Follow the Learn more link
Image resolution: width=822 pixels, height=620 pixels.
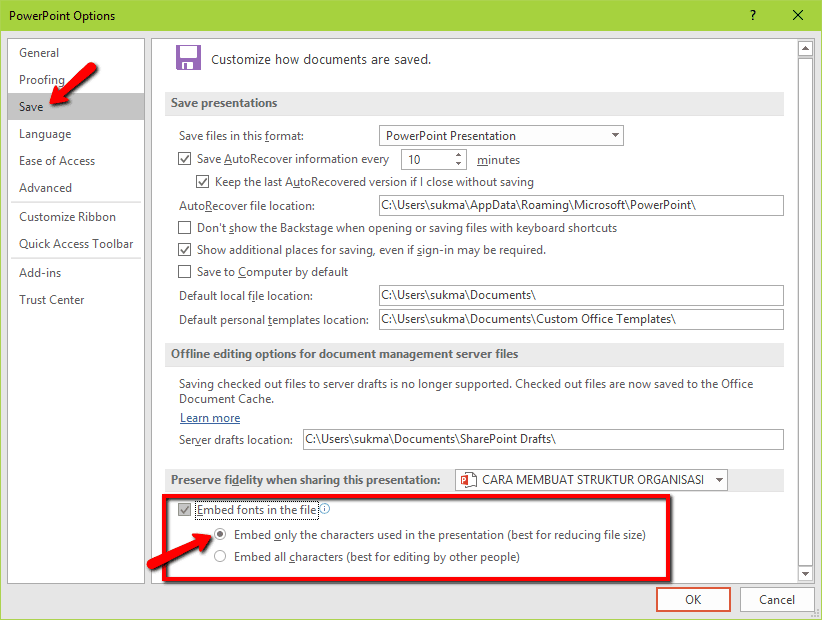coord(210,418)
